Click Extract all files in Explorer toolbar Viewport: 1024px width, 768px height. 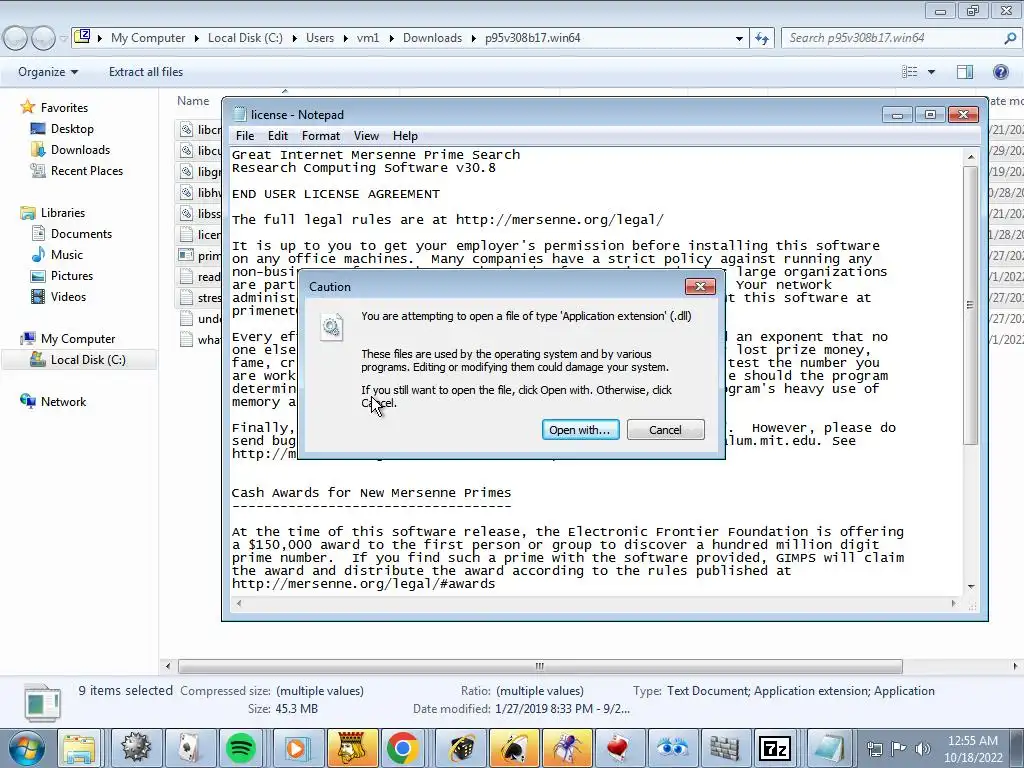[146, 72]
